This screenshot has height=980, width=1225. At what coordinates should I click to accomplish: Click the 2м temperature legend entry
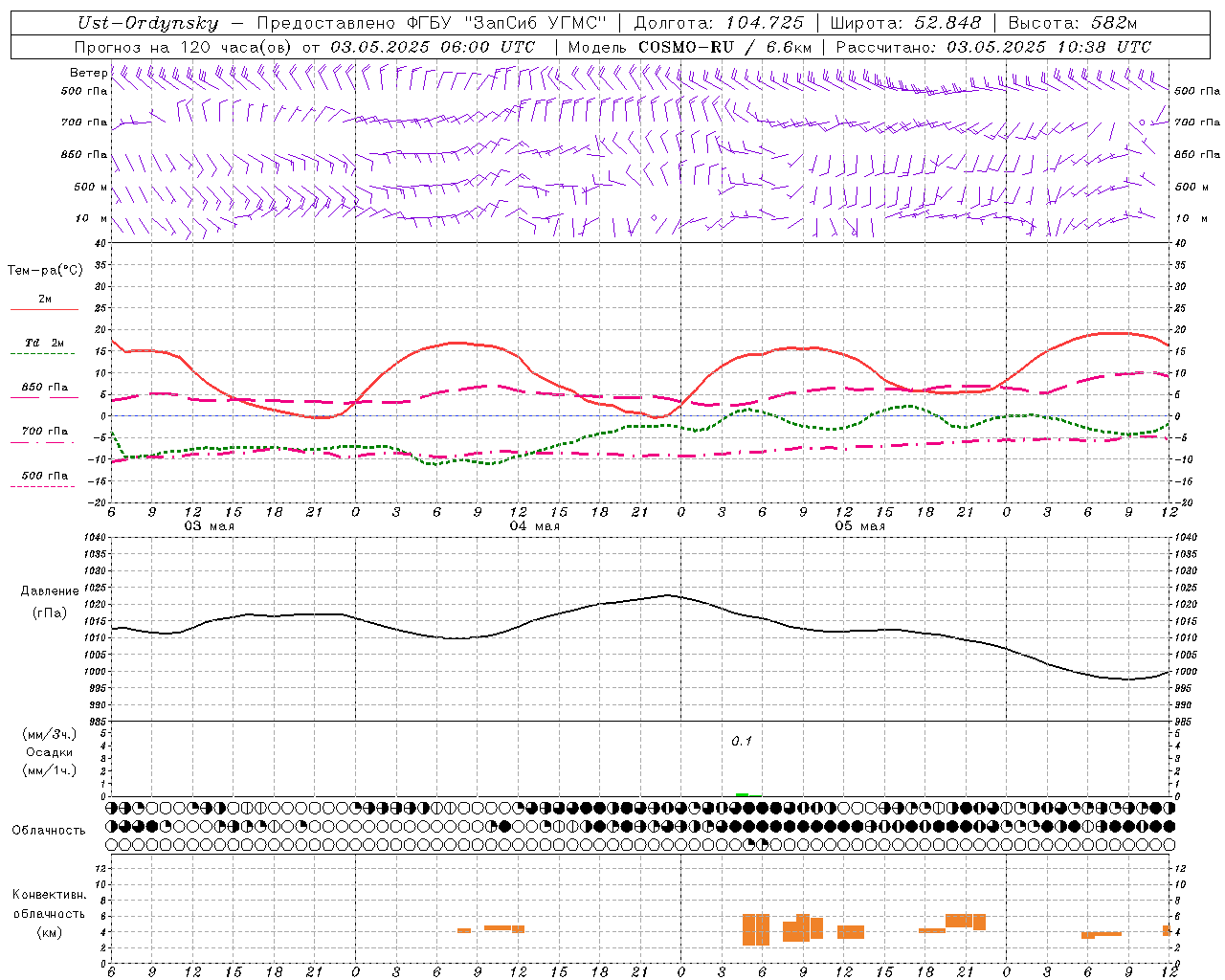(45, 300)
